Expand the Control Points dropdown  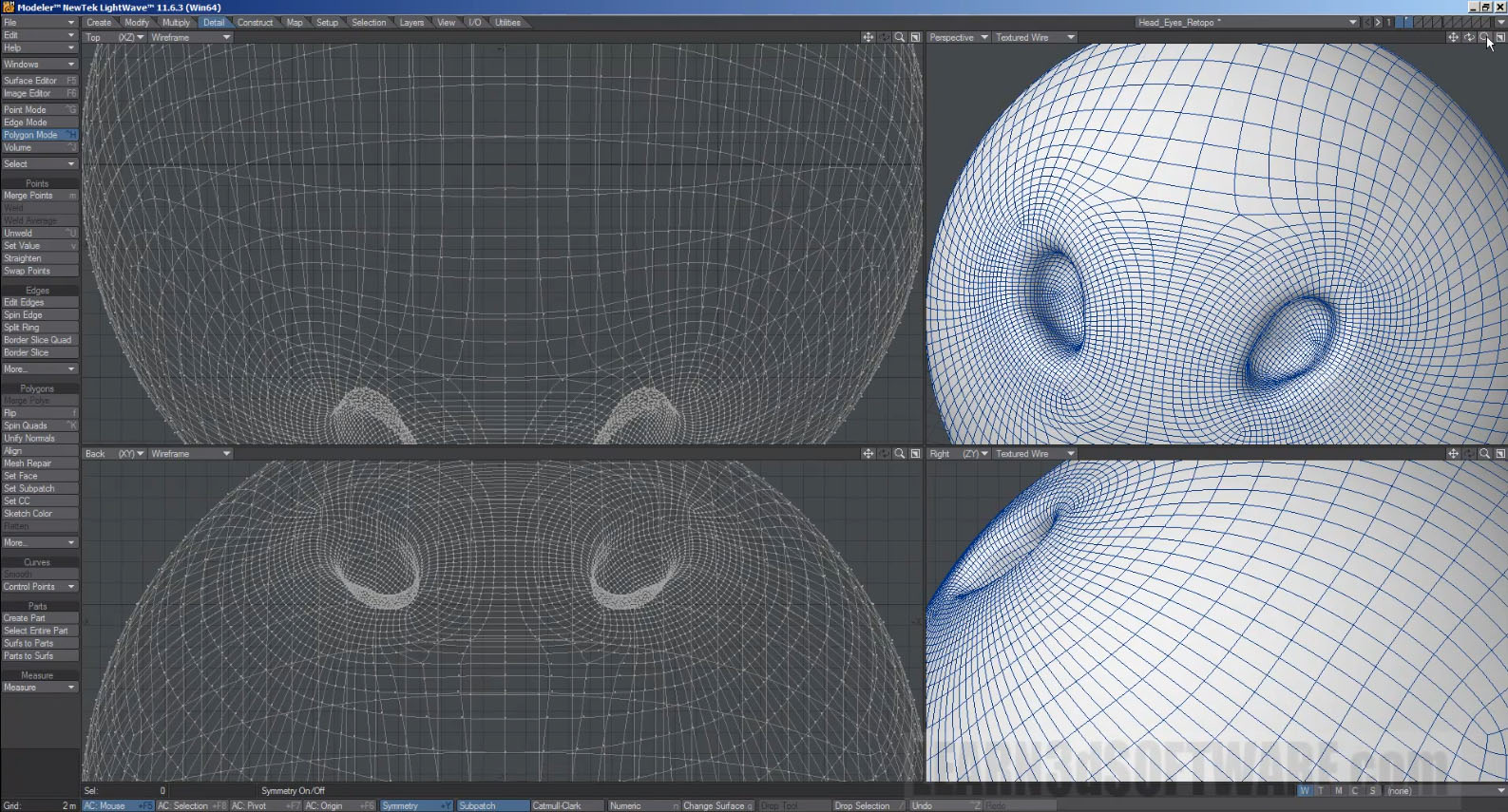coord(40,587)
